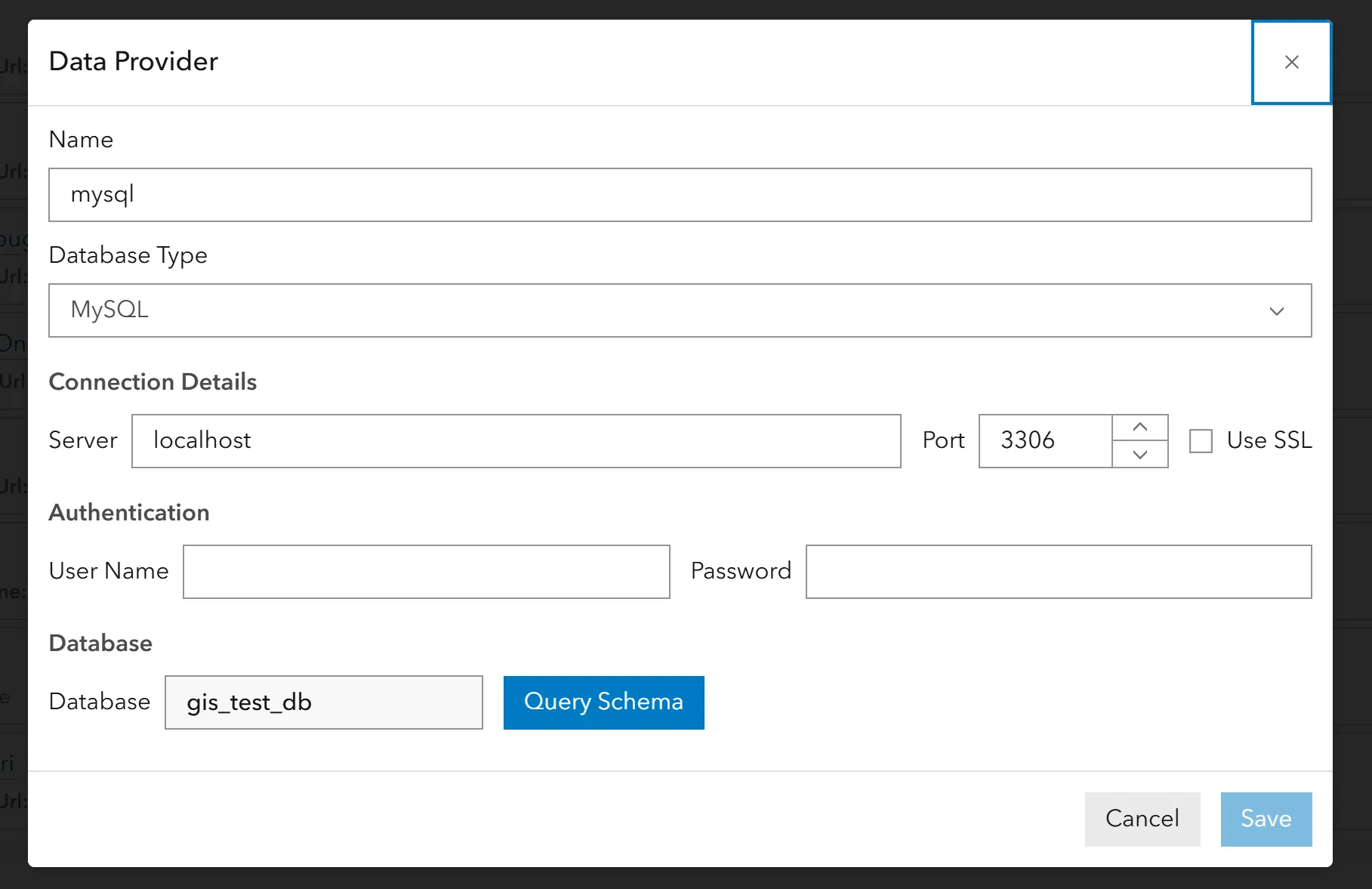Viewport: 1372px width, 889px height.
Task: Click the Port number field
Action: [x=1045, y=441]
